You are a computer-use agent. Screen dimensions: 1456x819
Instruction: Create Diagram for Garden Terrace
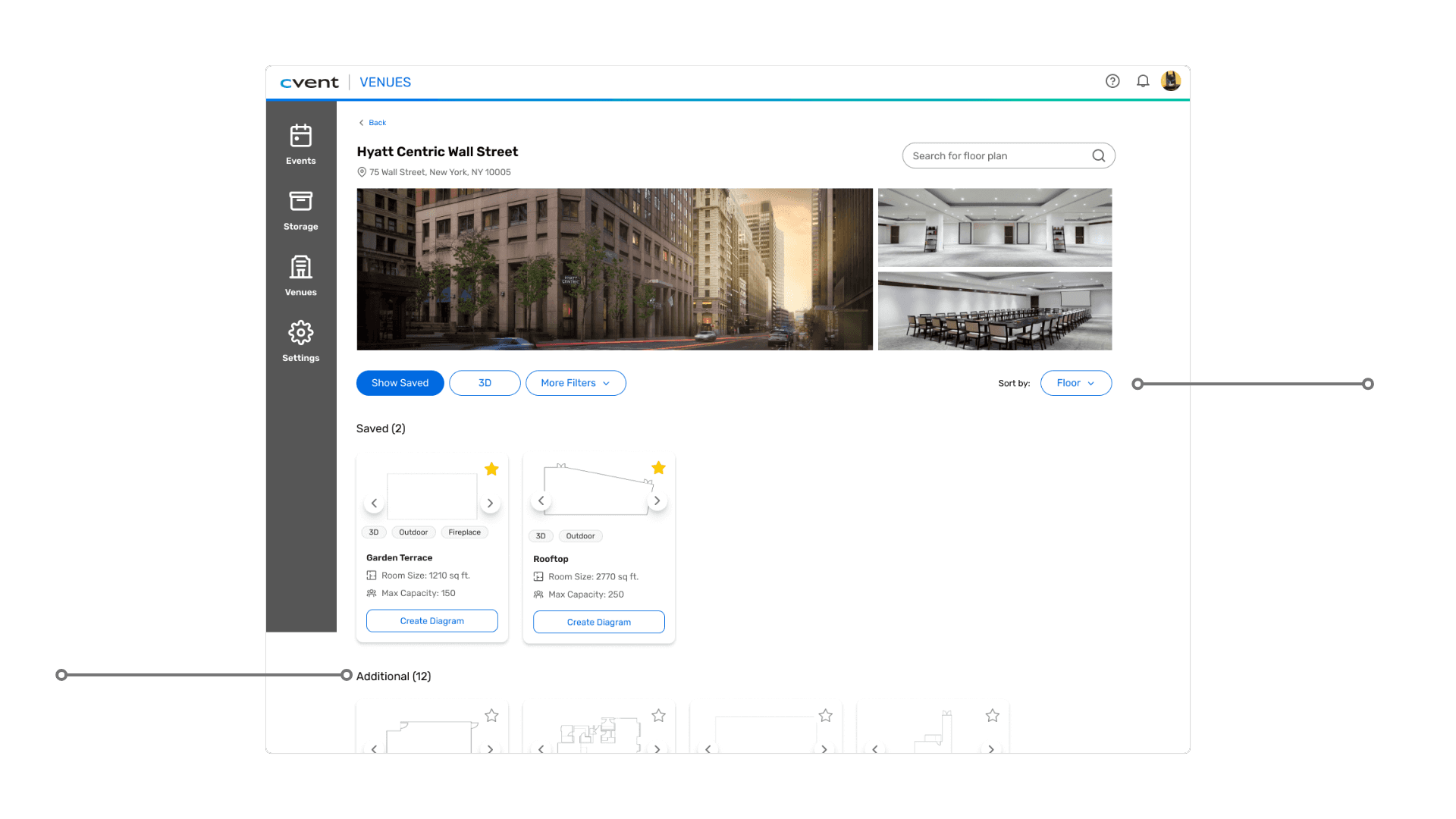[431, 620]
